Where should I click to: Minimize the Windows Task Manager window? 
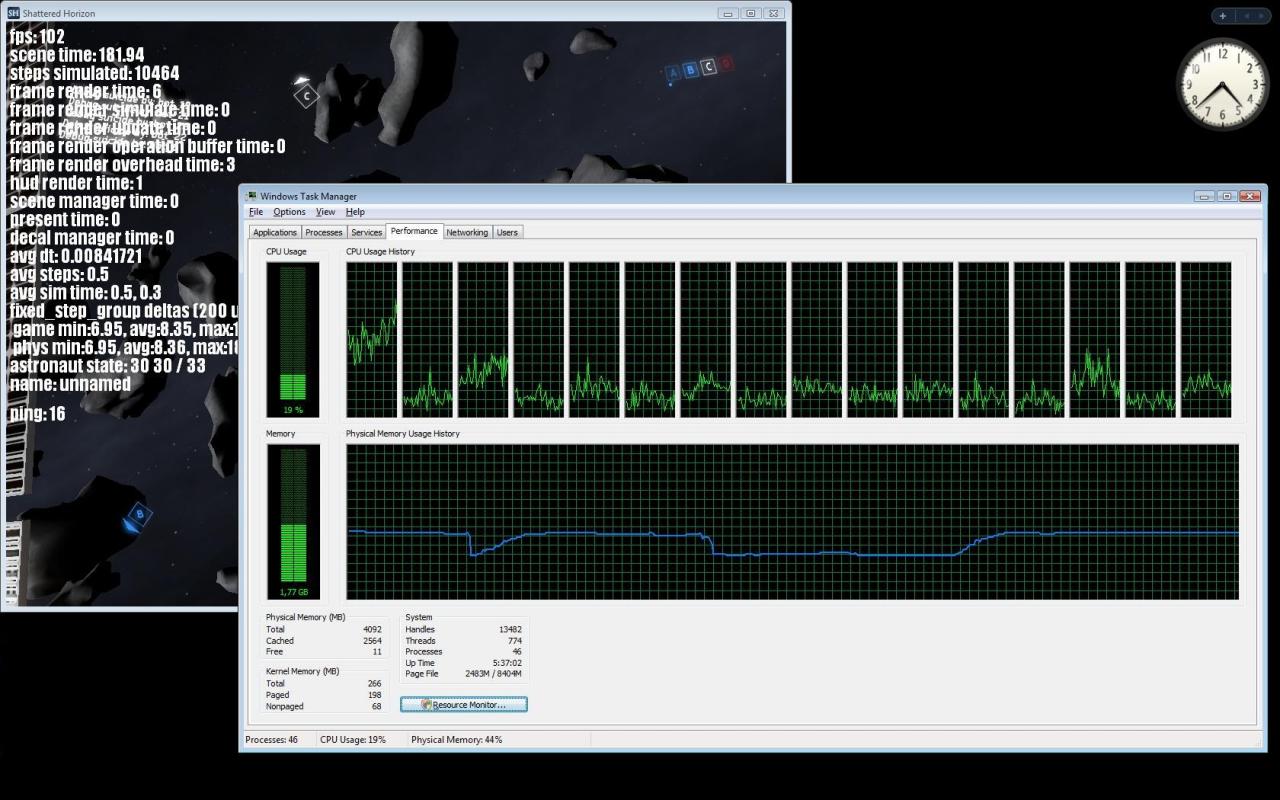click(x=1203, y=196)
